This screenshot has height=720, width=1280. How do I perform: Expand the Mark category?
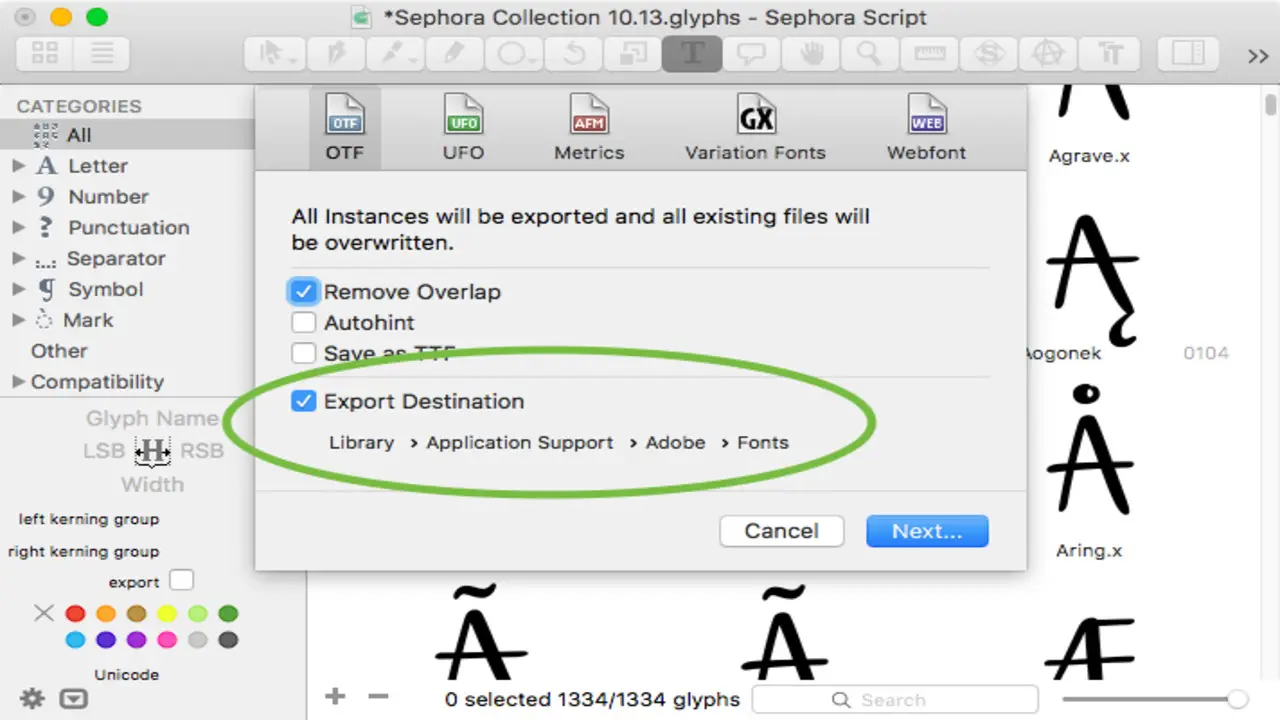click(18, 321)
